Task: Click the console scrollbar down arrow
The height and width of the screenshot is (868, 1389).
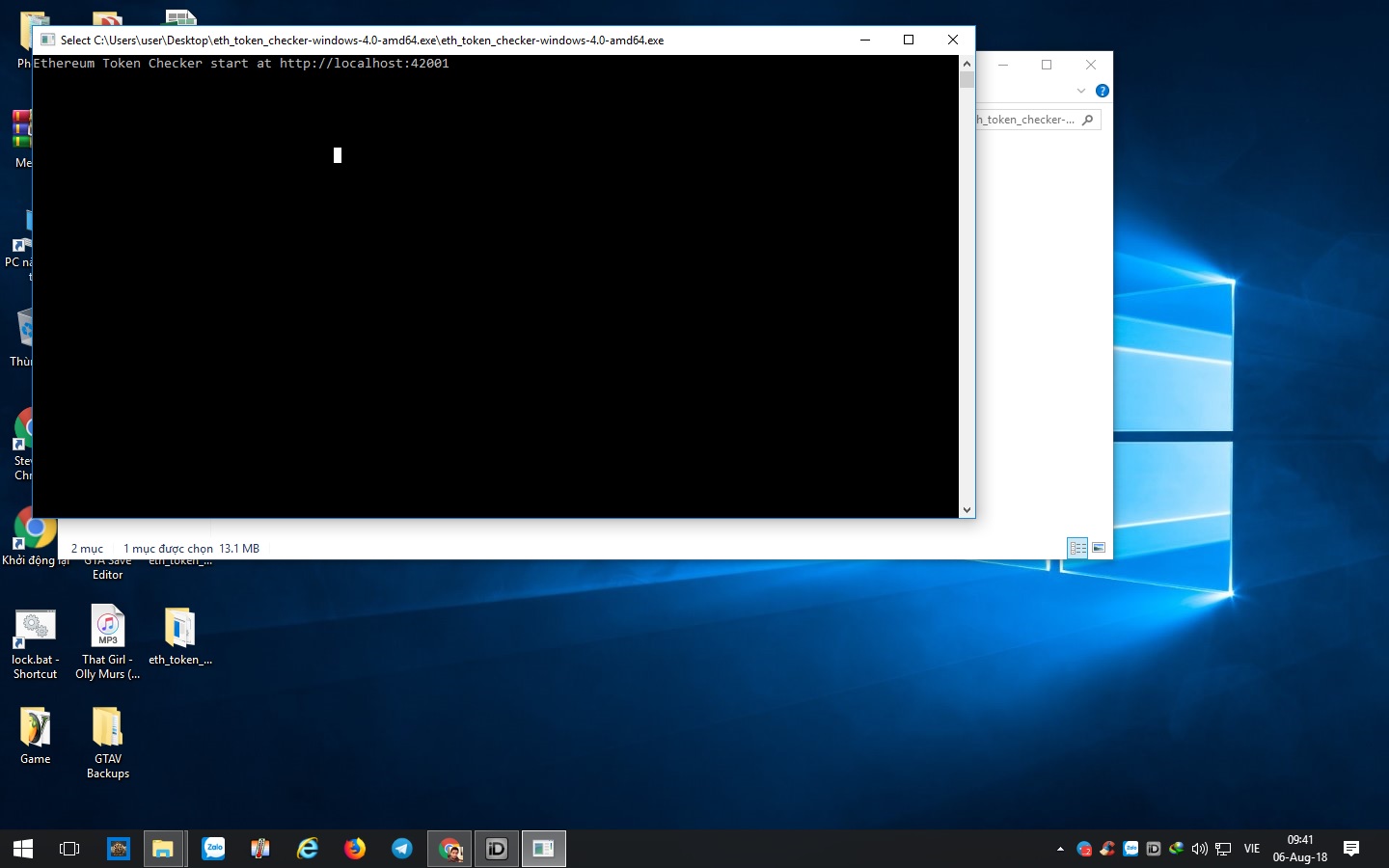Action: 967,510
